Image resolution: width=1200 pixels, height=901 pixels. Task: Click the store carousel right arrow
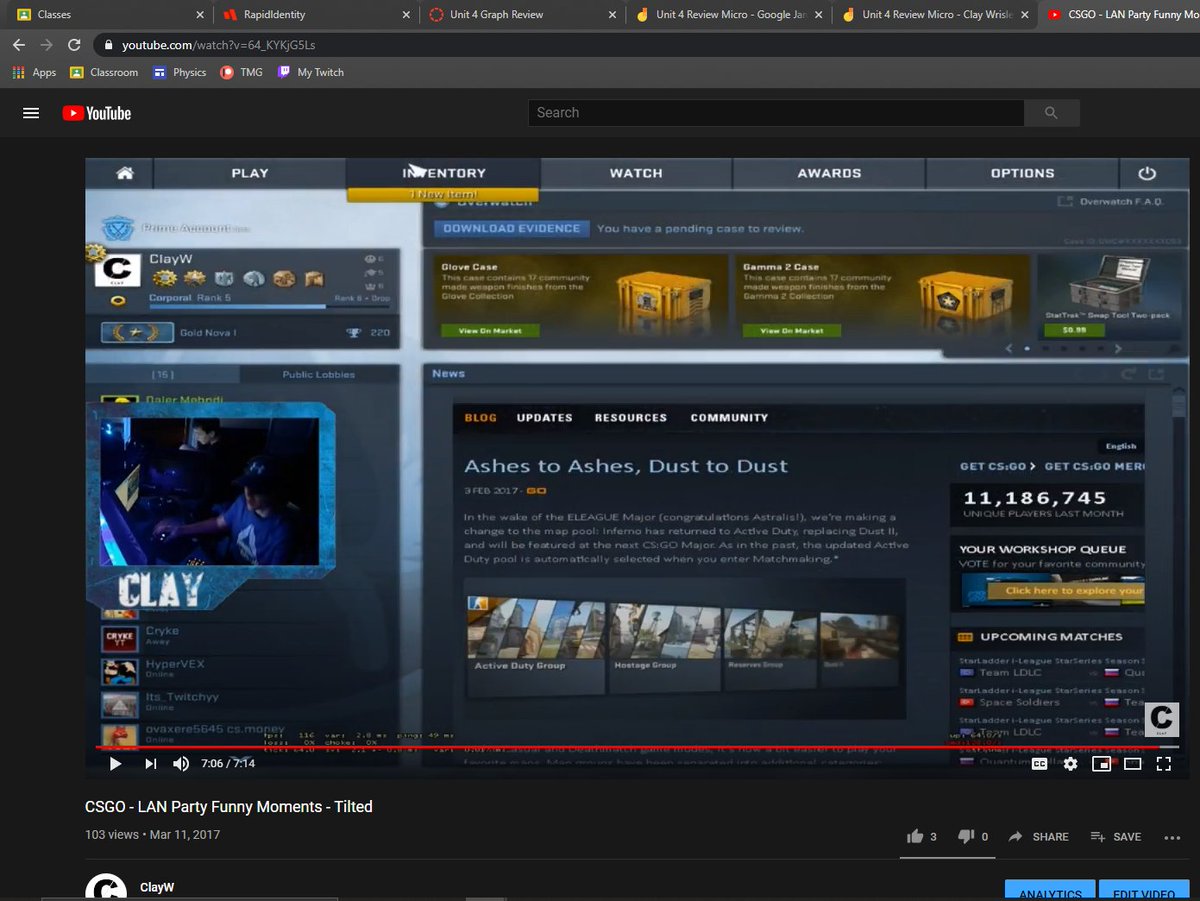pos(1118,349)
